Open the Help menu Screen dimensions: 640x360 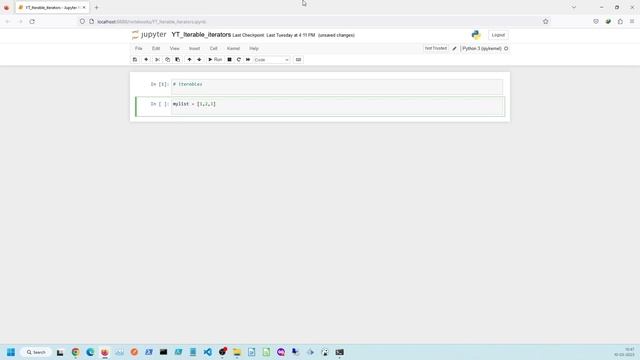point(254,49)
